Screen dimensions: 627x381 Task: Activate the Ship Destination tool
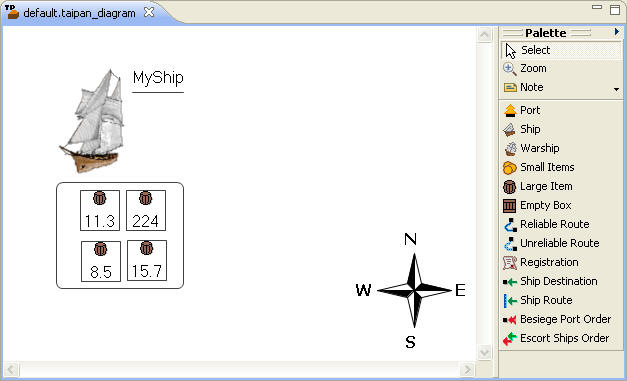pyautogui.click(x=560, y=281)
